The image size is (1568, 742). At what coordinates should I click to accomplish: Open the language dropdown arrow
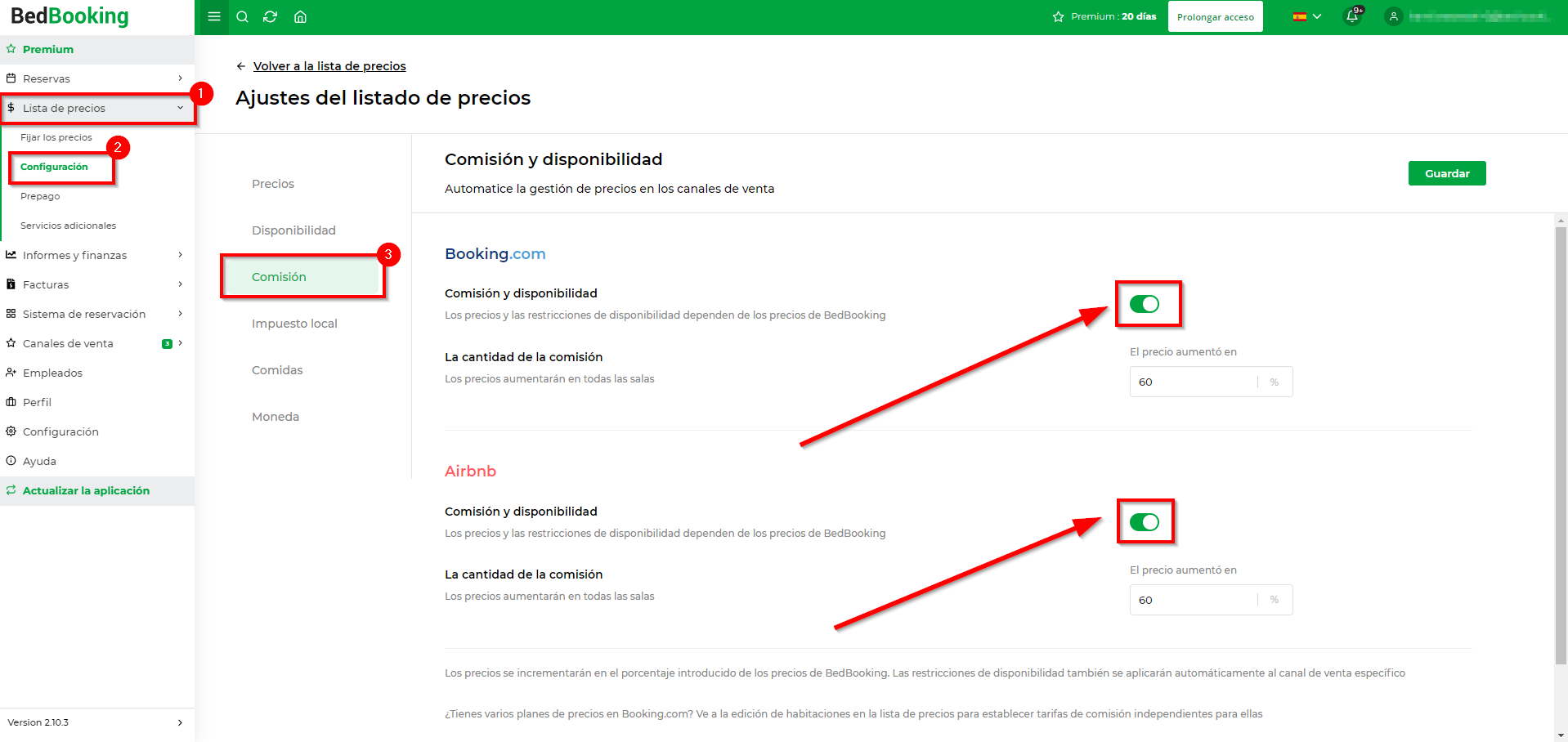click(x=1317, y=16)
